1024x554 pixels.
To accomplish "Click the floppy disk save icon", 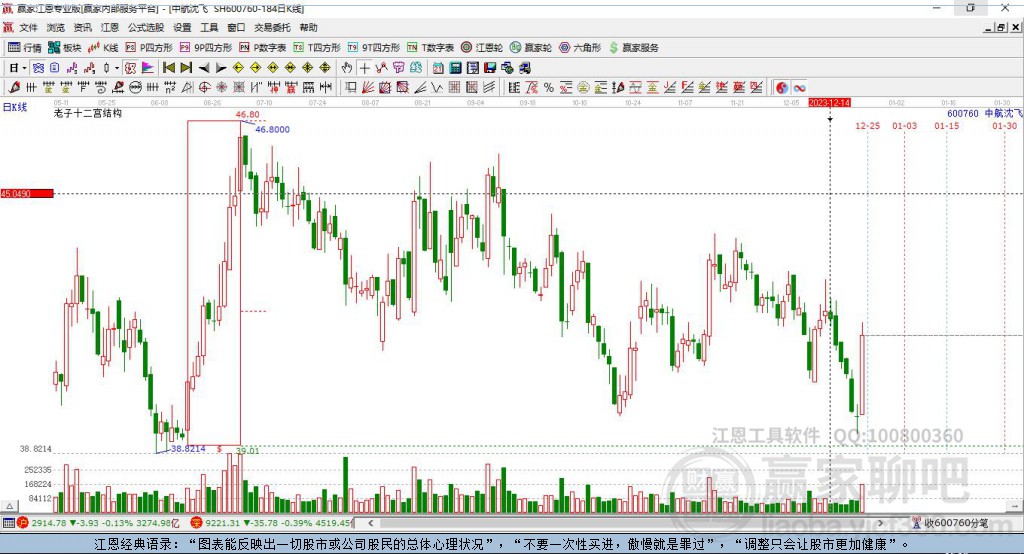I will coord(490,68).
